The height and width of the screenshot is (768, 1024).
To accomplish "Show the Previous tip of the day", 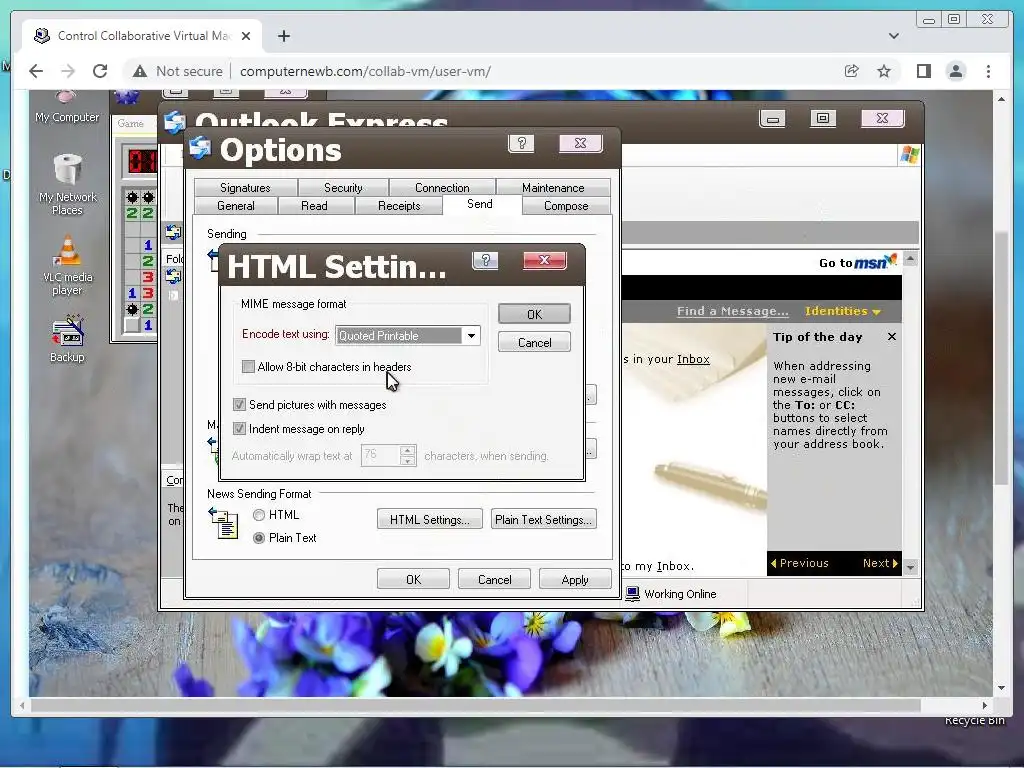I will 799,563.
